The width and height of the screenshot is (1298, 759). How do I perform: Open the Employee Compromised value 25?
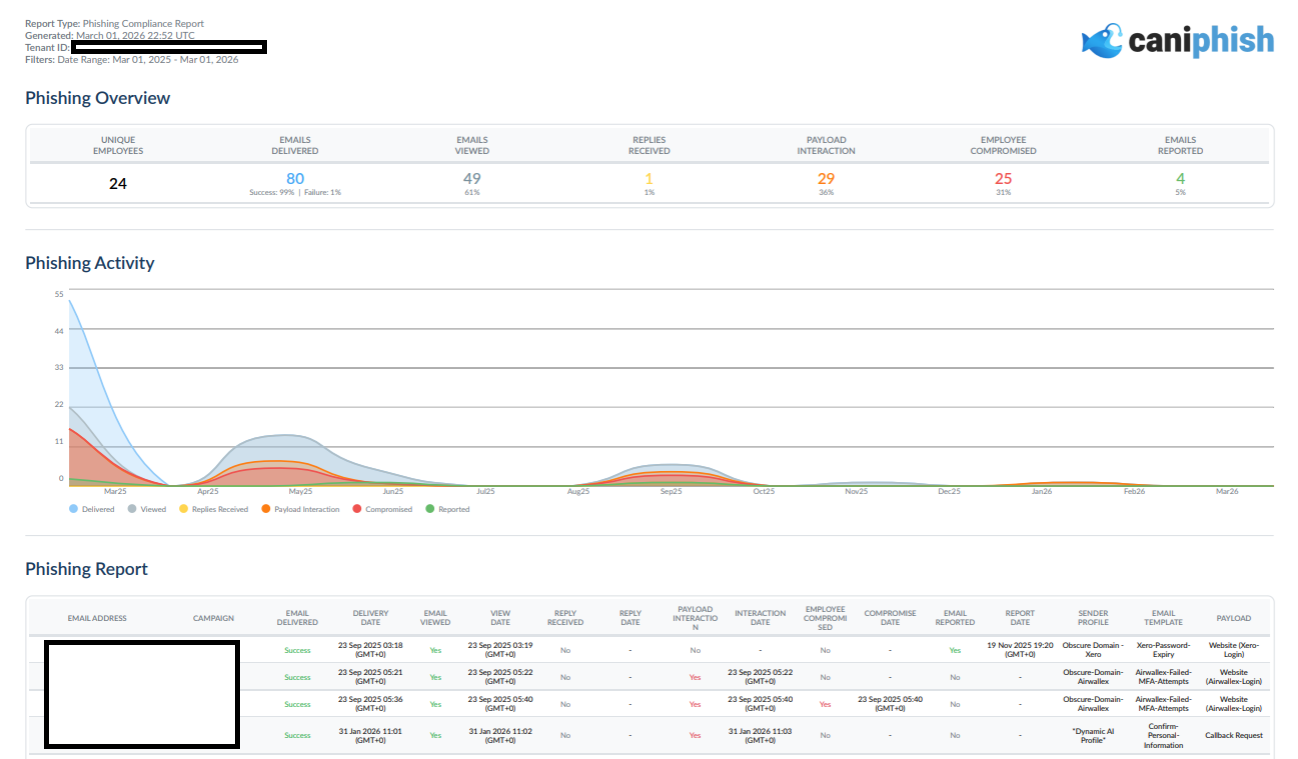(1003, 179)
